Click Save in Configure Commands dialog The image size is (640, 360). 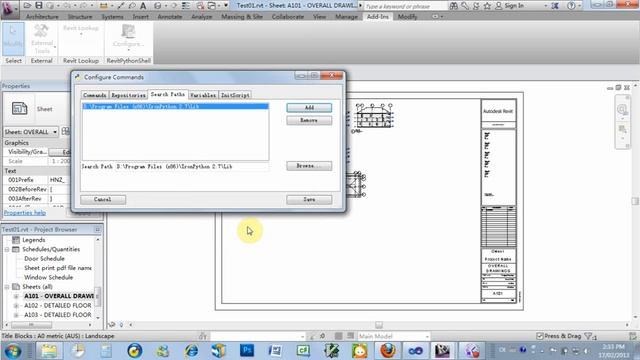309,199
